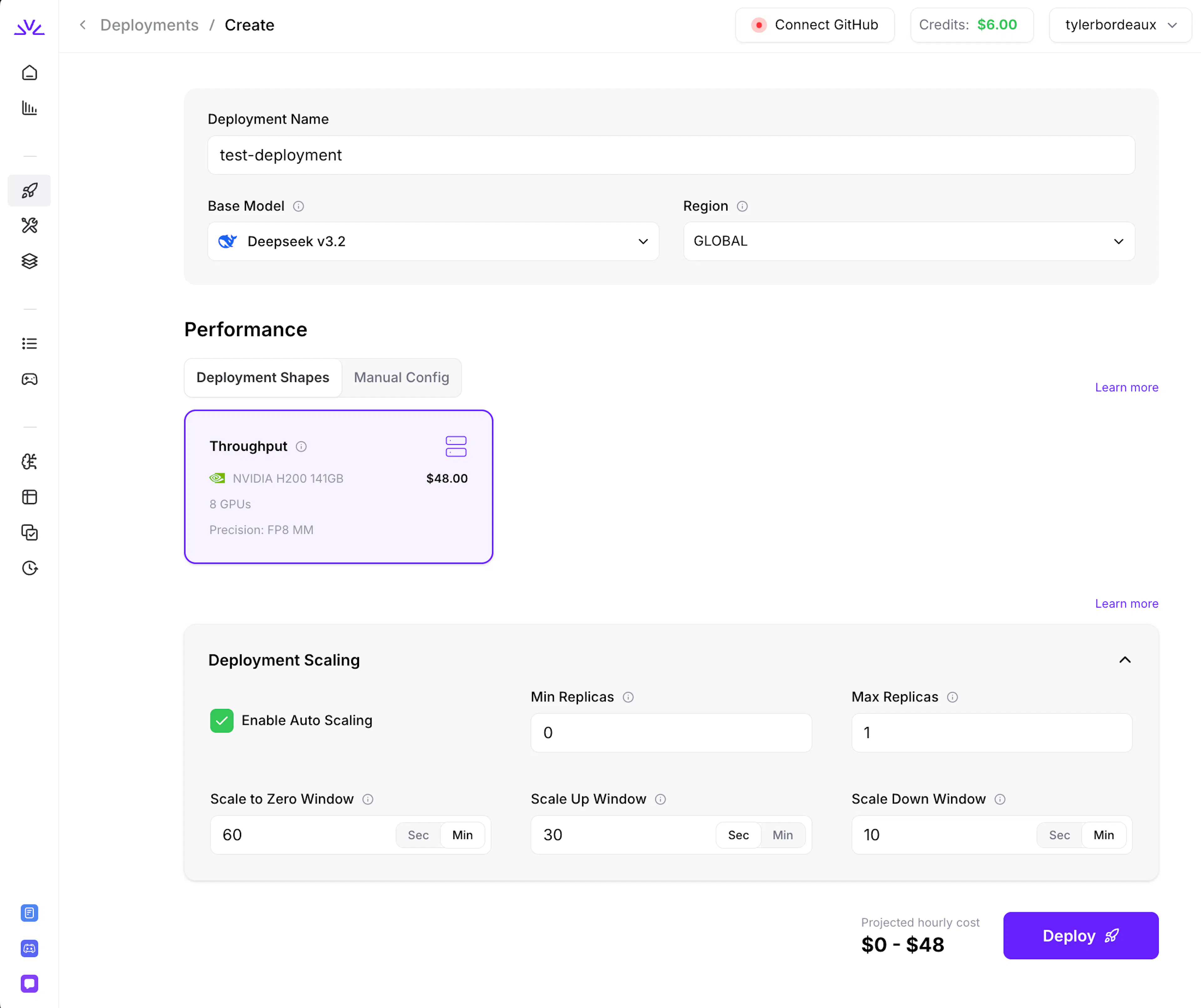This screenshot has width=1201, height=1008.
Task: Click Learn more above Deployment Scaling
Action: [x=1126, y=603]
